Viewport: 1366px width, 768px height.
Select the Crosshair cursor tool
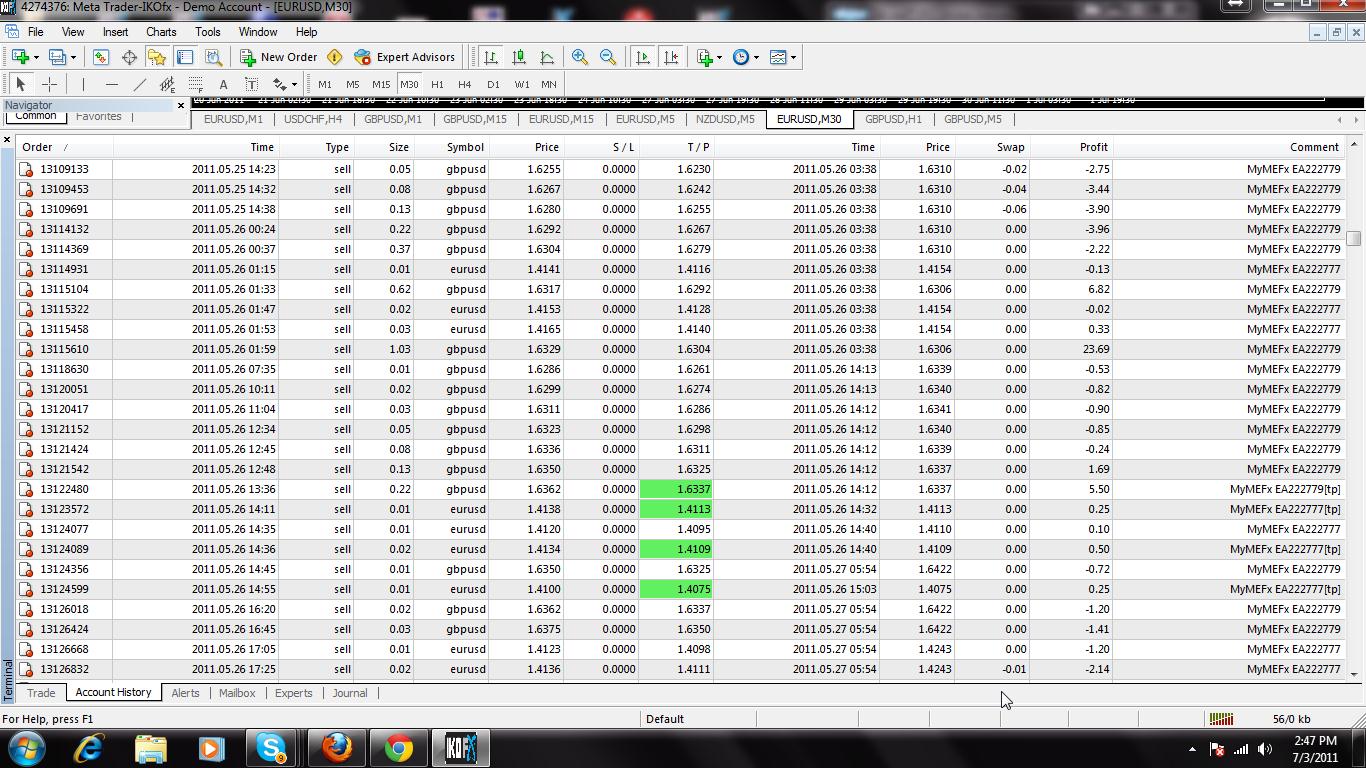click(49, 84)
